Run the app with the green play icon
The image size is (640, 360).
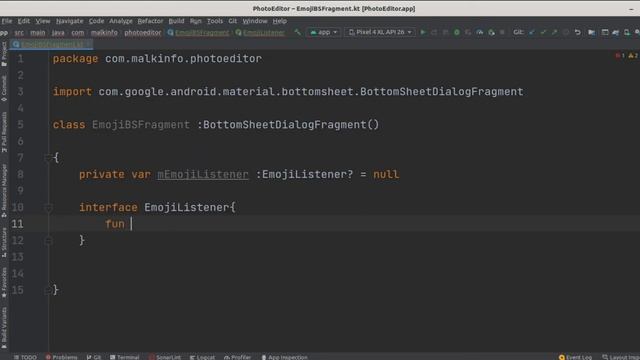pos(423,32)
